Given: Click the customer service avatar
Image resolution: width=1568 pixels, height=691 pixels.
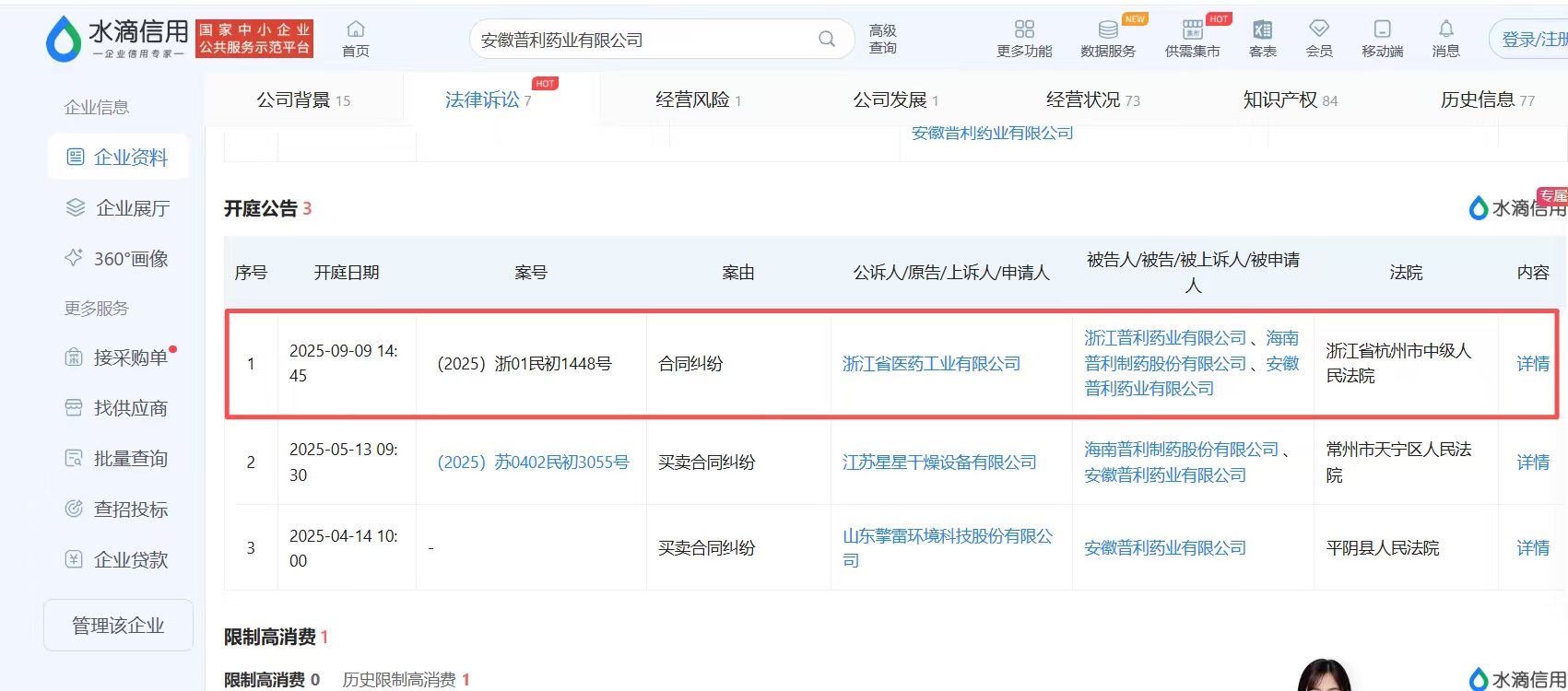Looking at the screenshot, I should coord(1325,675).
